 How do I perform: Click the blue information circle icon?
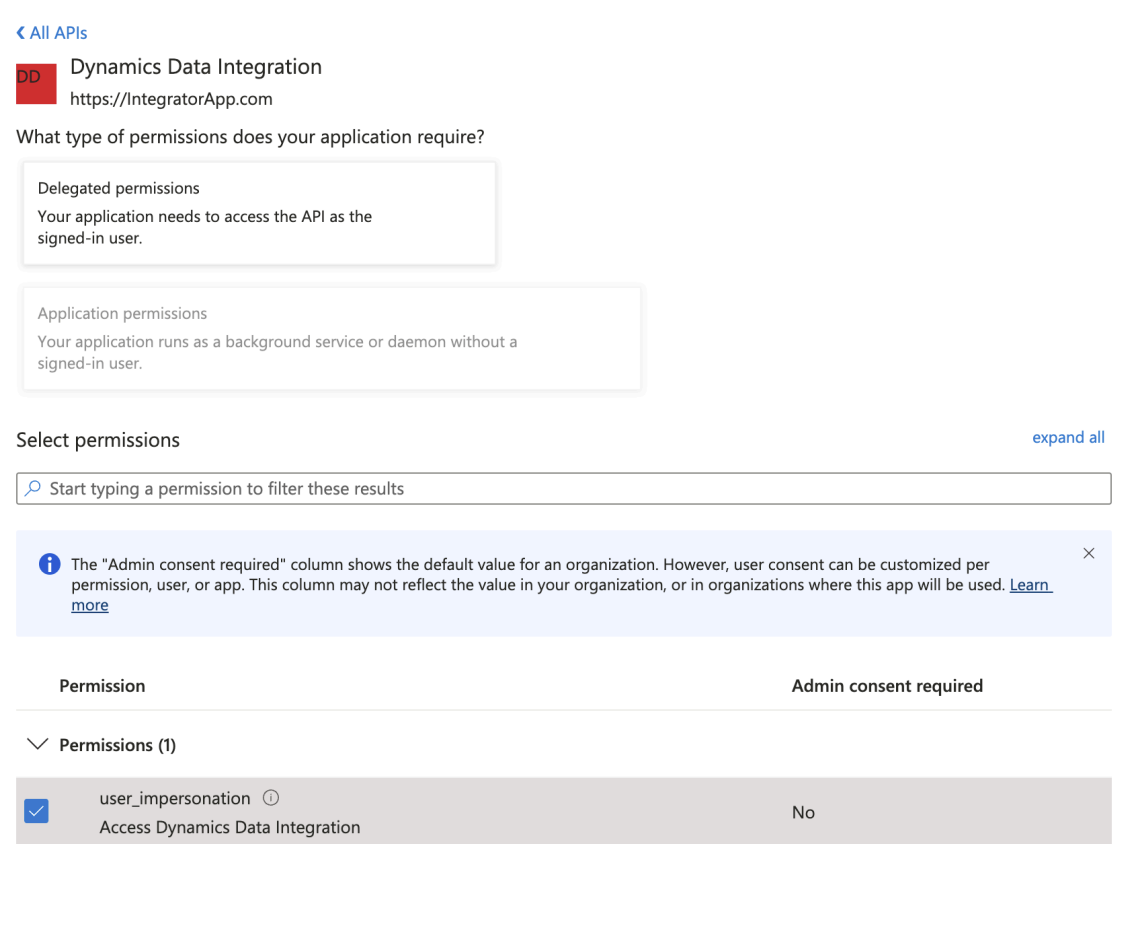[49, 564]
